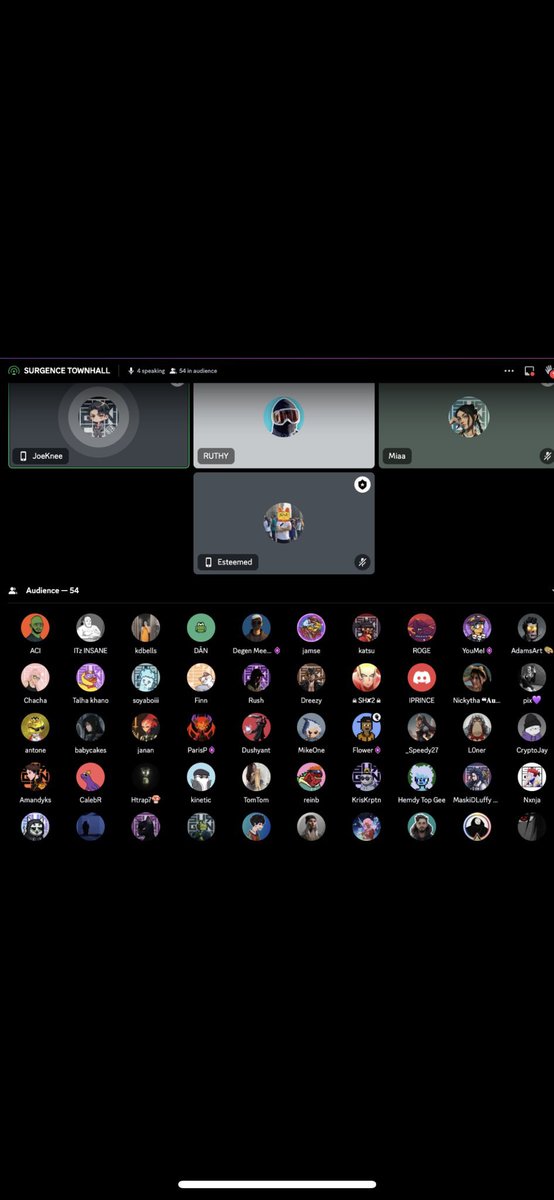
Task: Open audience member ROGE's avatar
Action: (421, 628)
